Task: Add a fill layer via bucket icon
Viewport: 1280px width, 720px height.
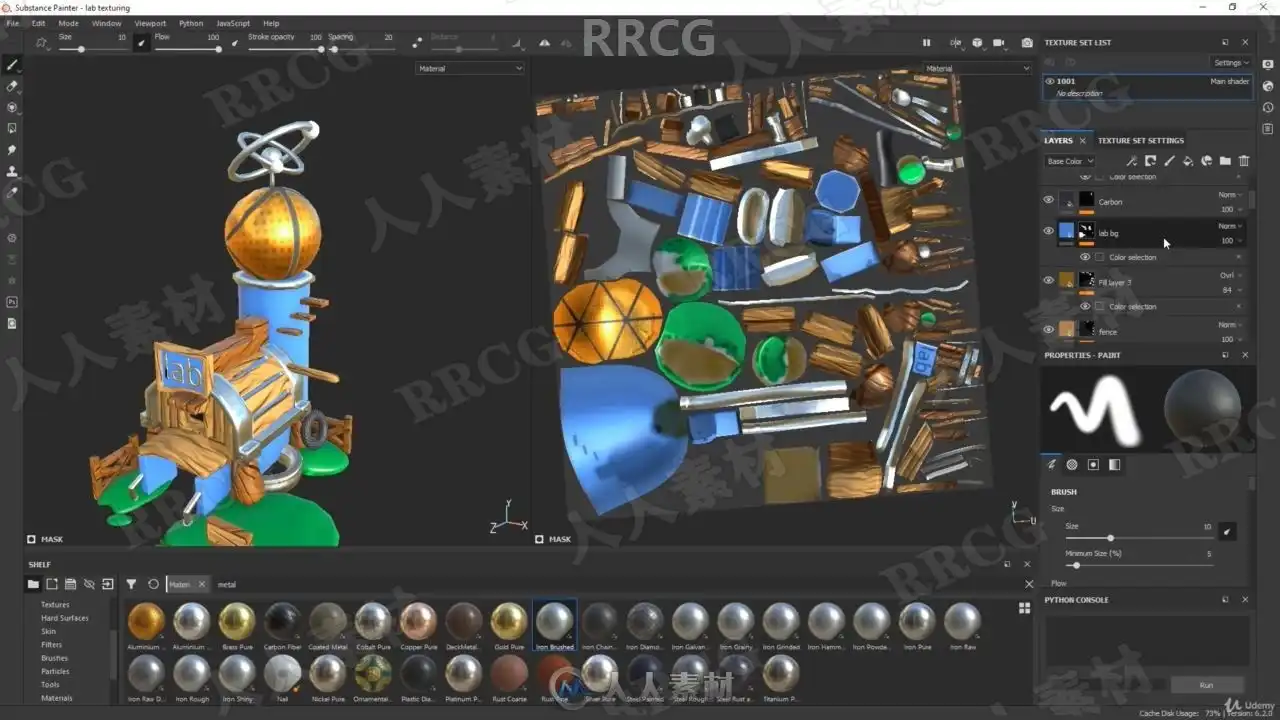Action: click(x=1188, y=161)
